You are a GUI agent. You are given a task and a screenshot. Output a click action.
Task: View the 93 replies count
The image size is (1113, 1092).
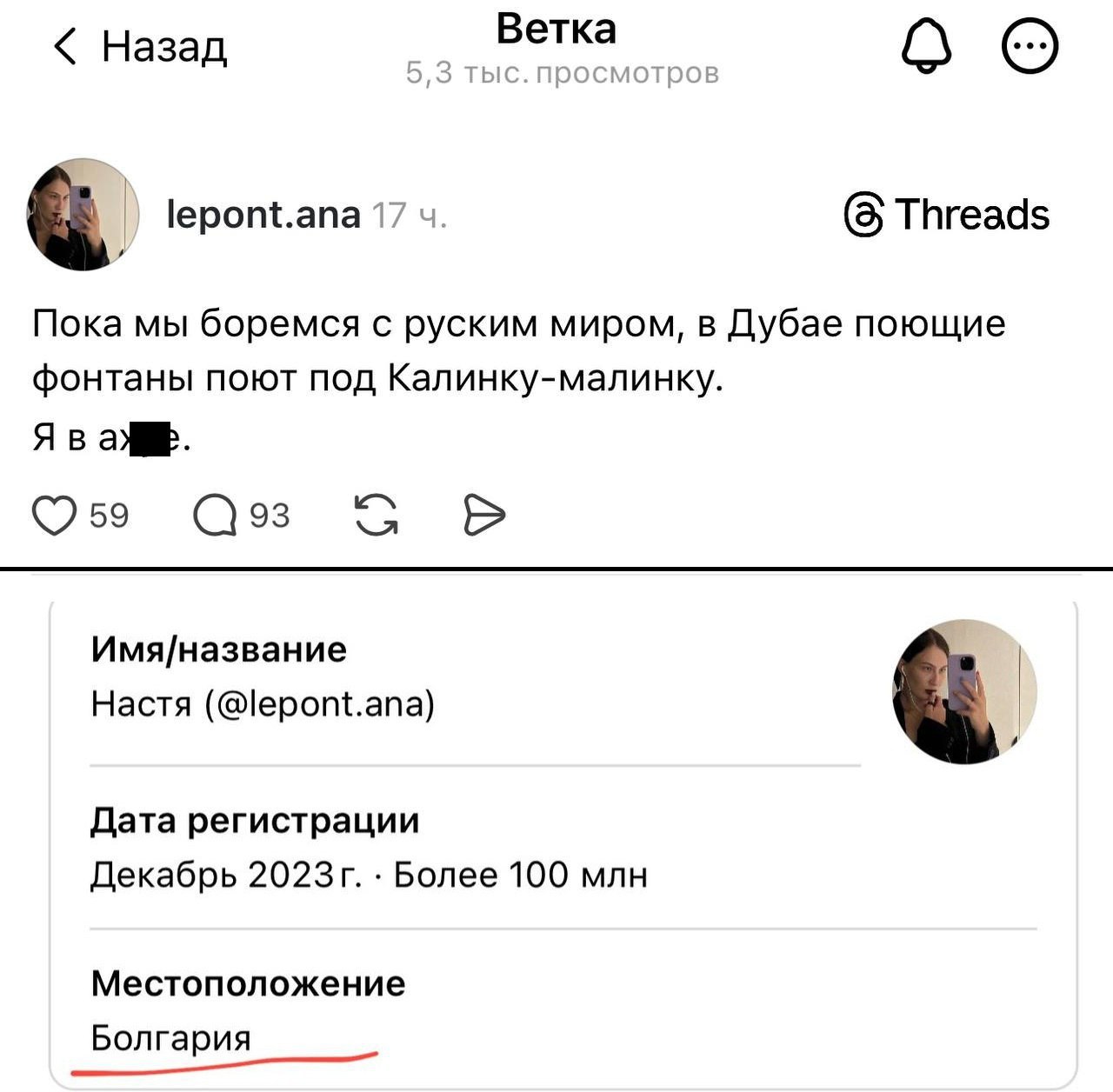click(x=270, y=516)
